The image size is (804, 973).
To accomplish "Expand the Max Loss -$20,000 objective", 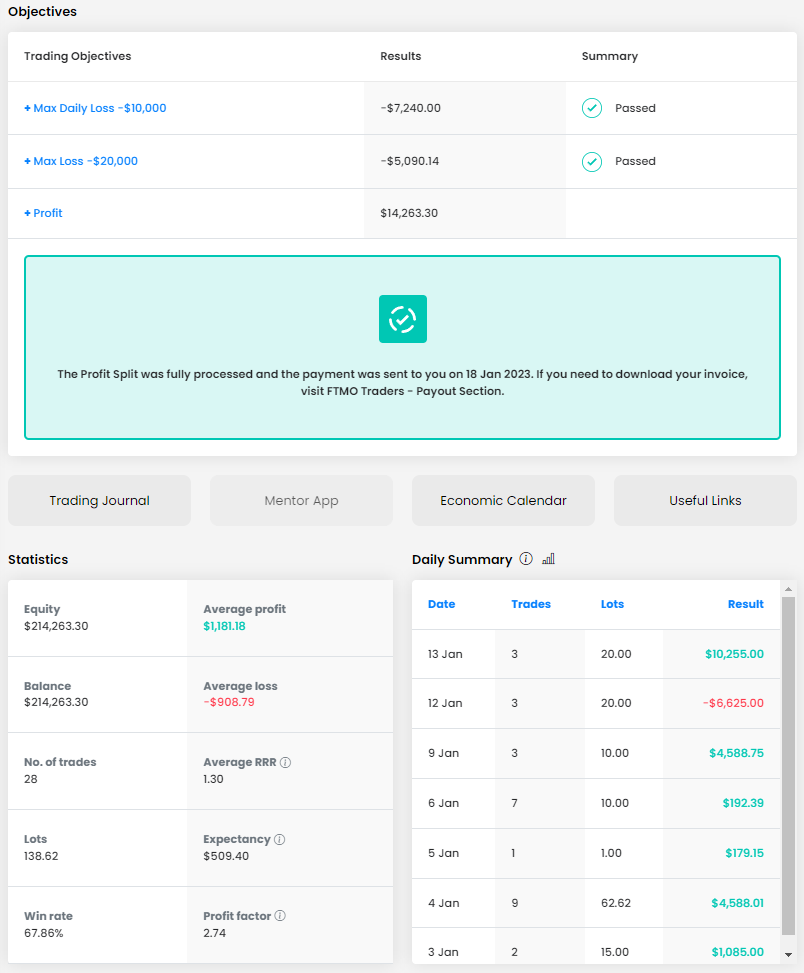I will tap(81, 161).
